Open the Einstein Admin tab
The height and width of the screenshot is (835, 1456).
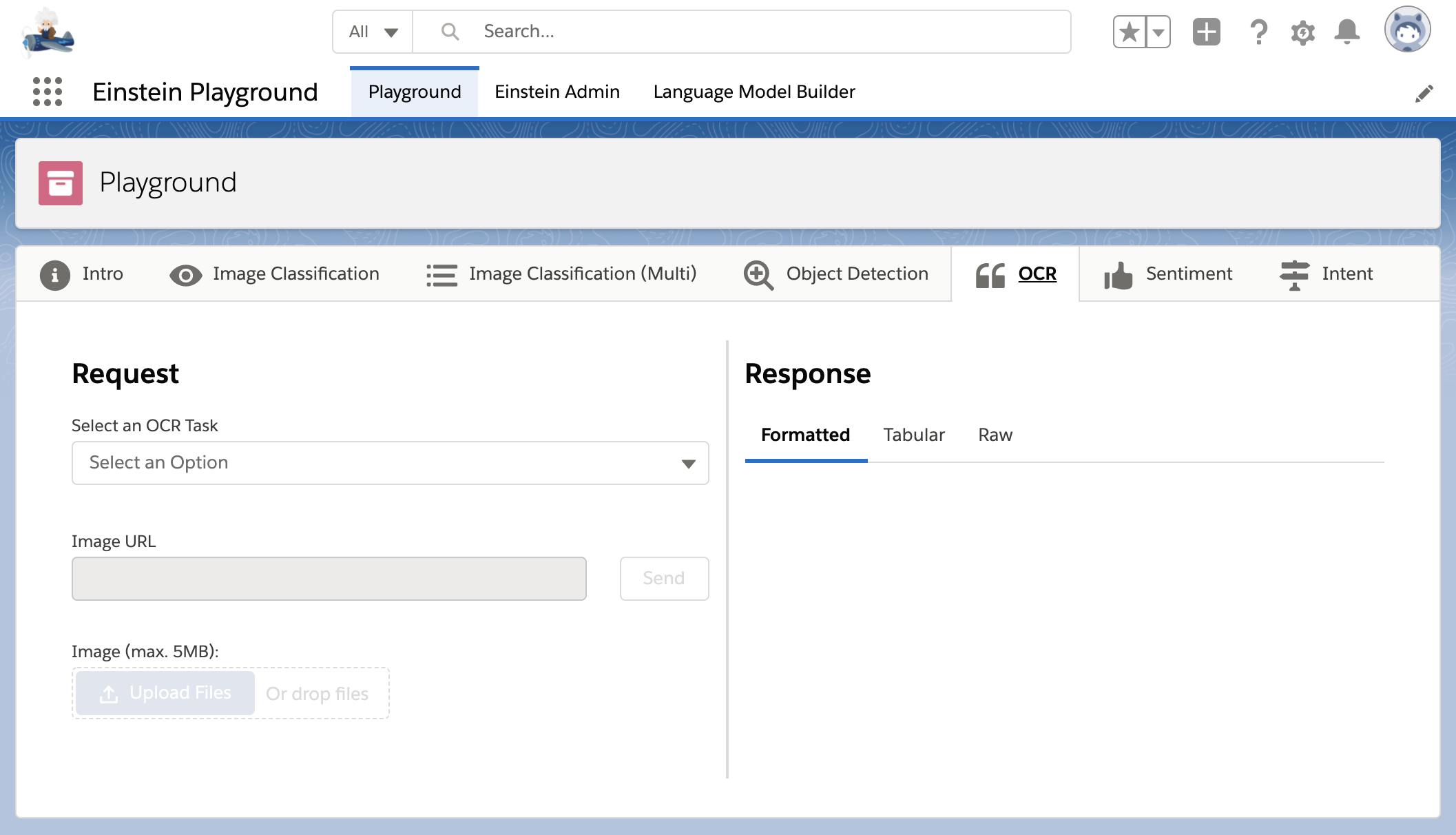[x=557, y=92]
